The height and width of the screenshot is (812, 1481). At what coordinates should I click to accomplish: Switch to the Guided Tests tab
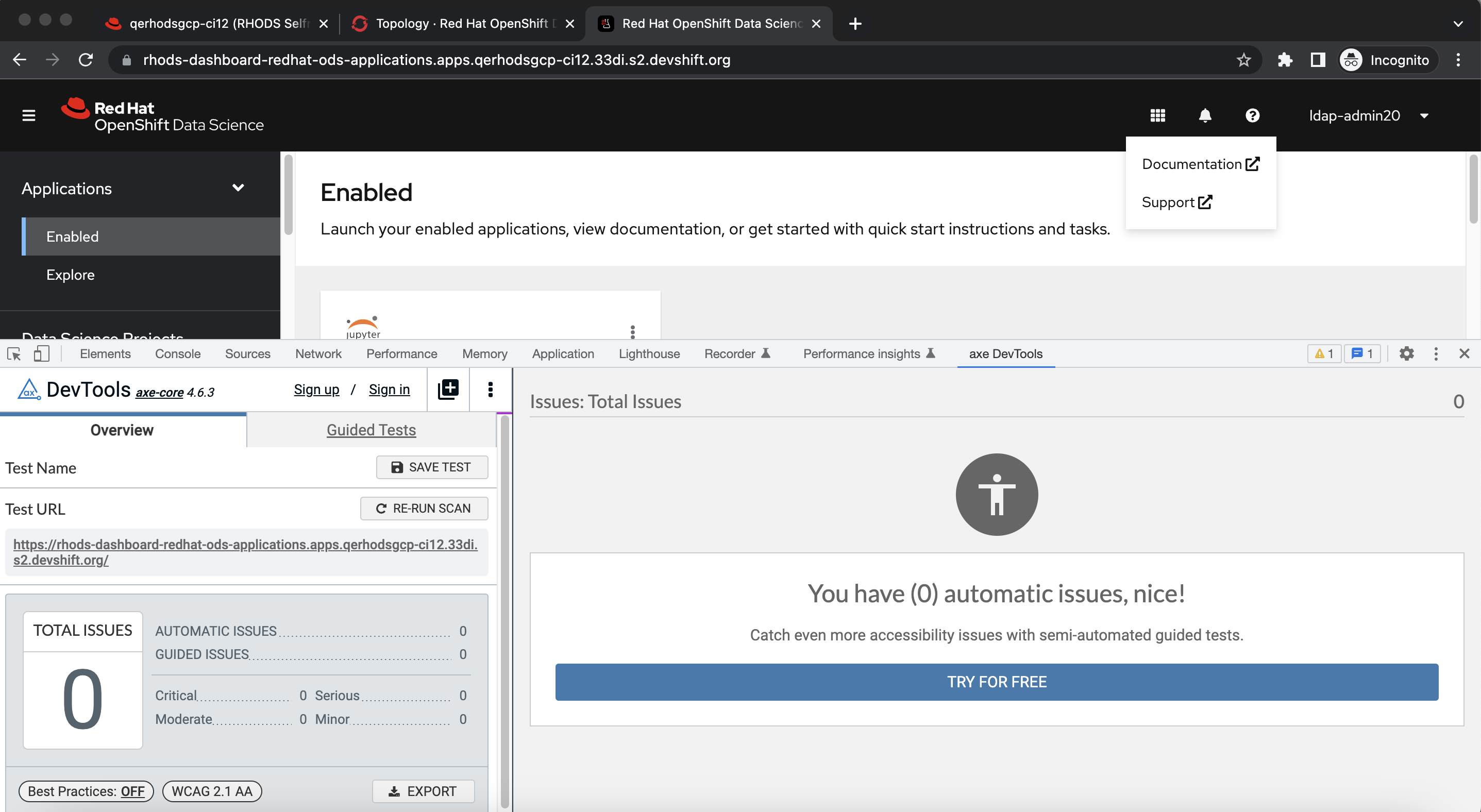click(x=371, y=430)
